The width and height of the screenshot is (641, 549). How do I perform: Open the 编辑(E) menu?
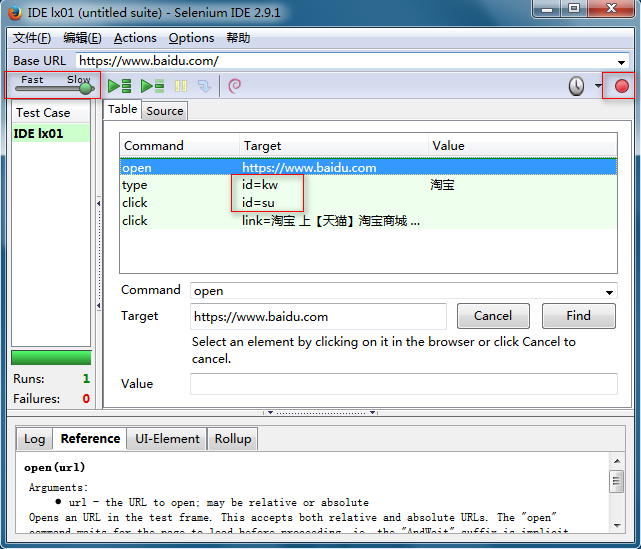click(82, 38)
